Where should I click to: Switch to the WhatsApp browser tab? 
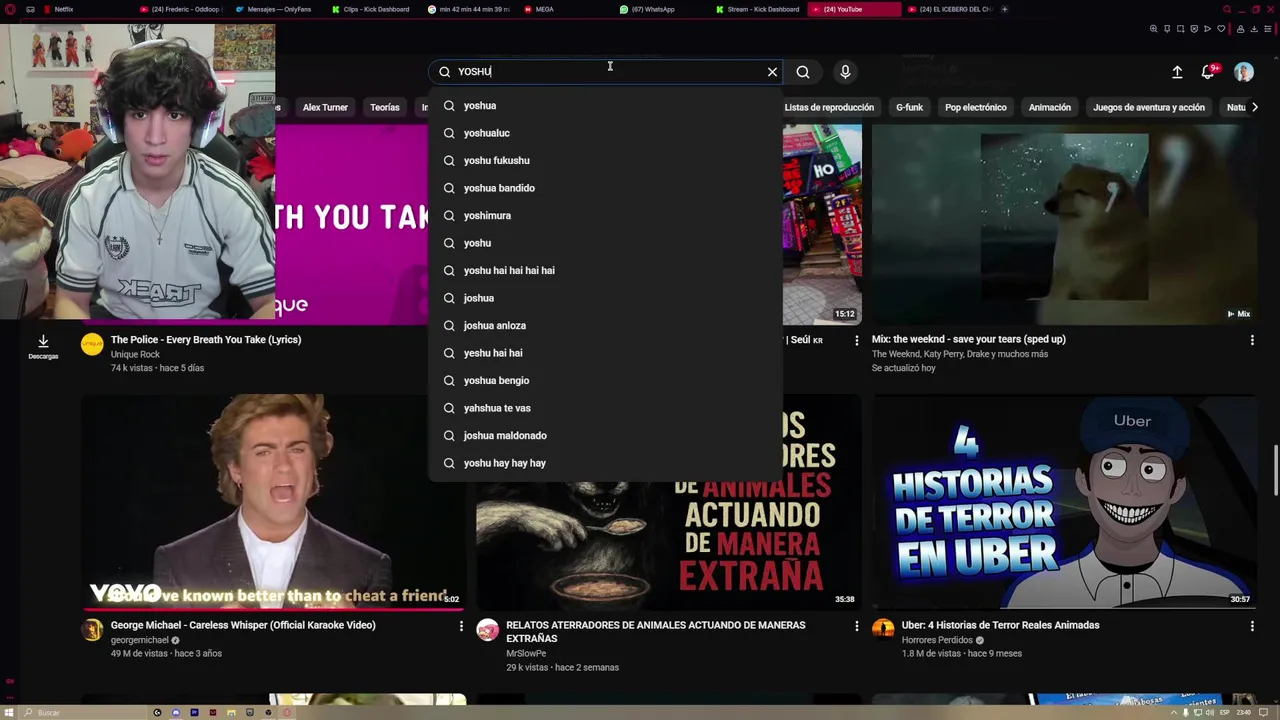pos(661,9)
